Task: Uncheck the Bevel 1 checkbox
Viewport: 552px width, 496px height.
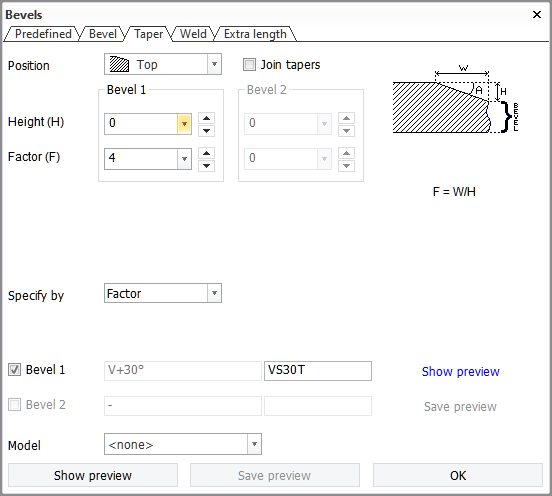Action: [14, 370]
